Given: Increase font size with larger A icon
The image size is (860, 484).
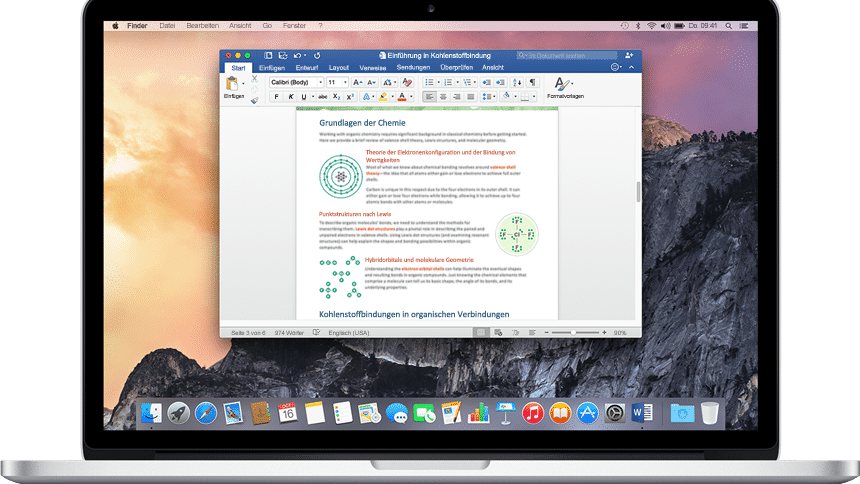Looking at the screenshot, I should click(357, 82).
